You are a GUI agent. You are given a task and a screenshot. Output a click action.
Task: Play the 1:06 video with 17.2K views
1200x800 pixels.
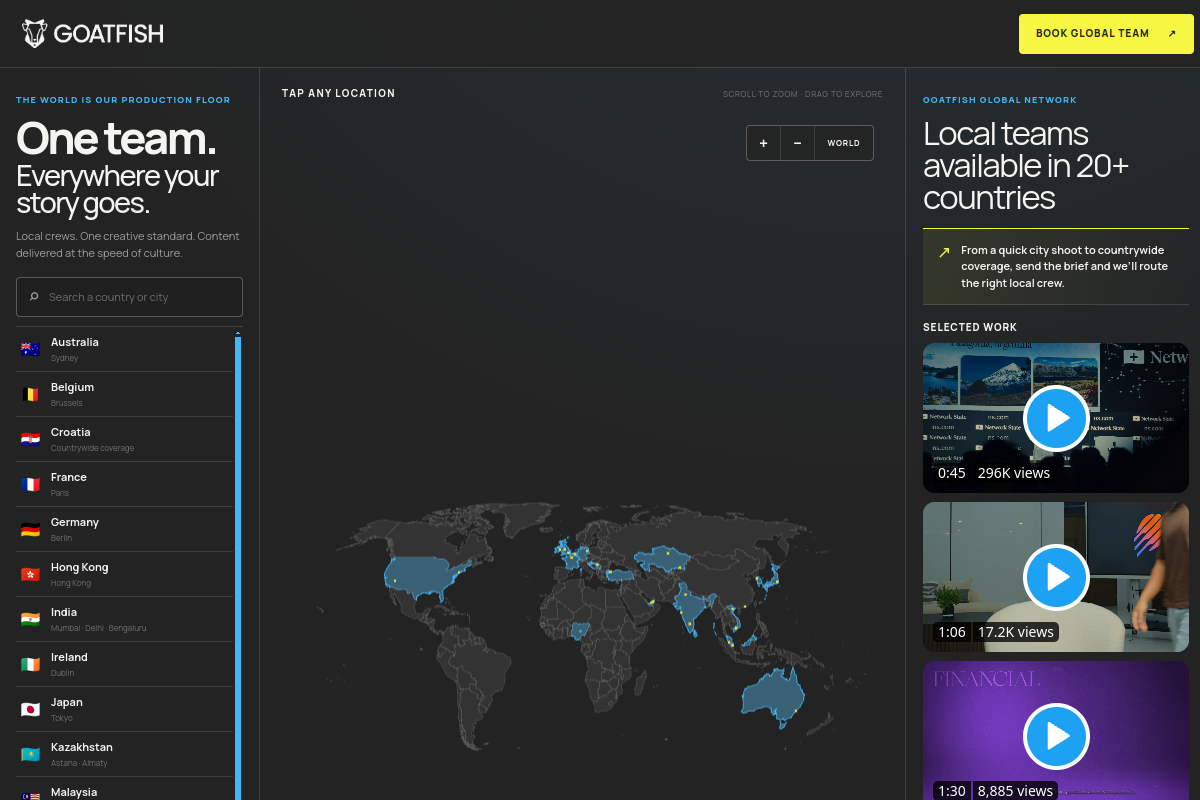click(x=1056, y=577)
